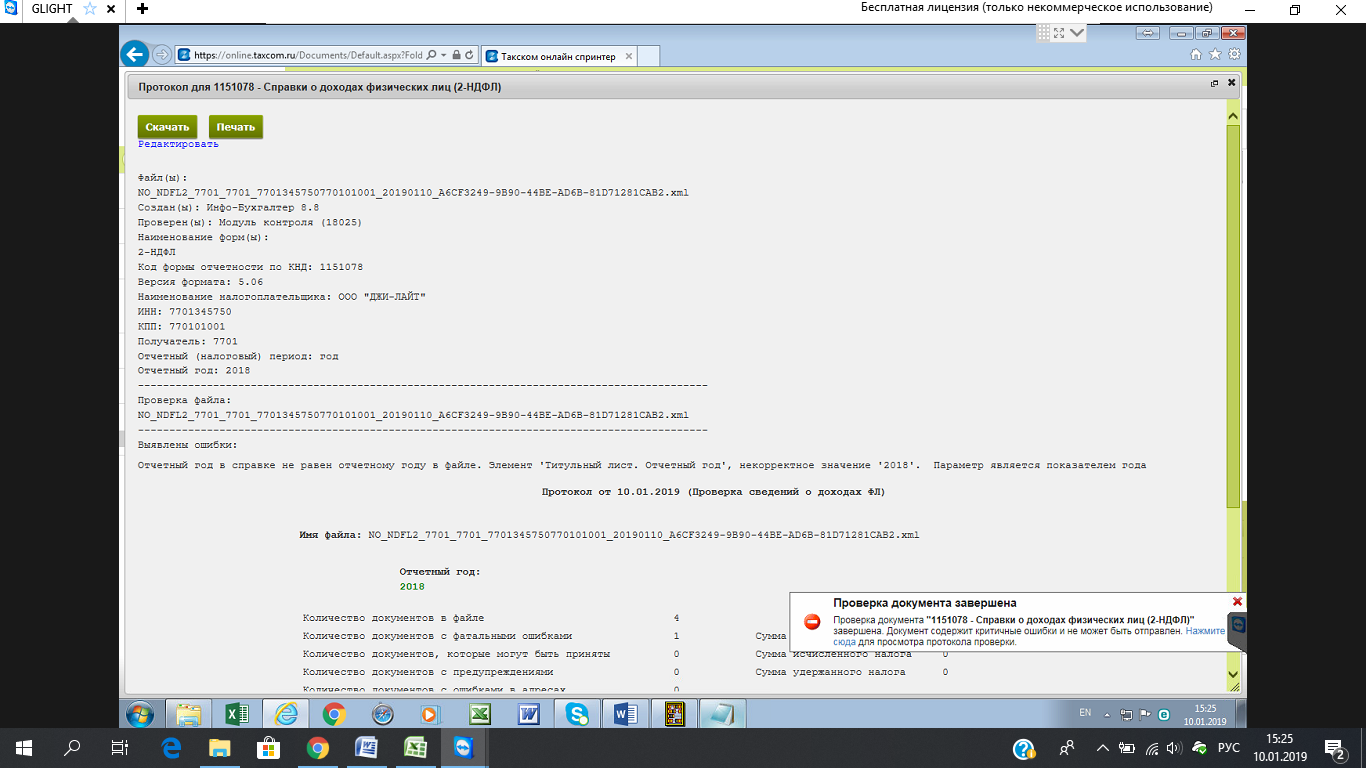Open Microsoft Store on local taskbar

pyautogui.click(x=268, y=747)
